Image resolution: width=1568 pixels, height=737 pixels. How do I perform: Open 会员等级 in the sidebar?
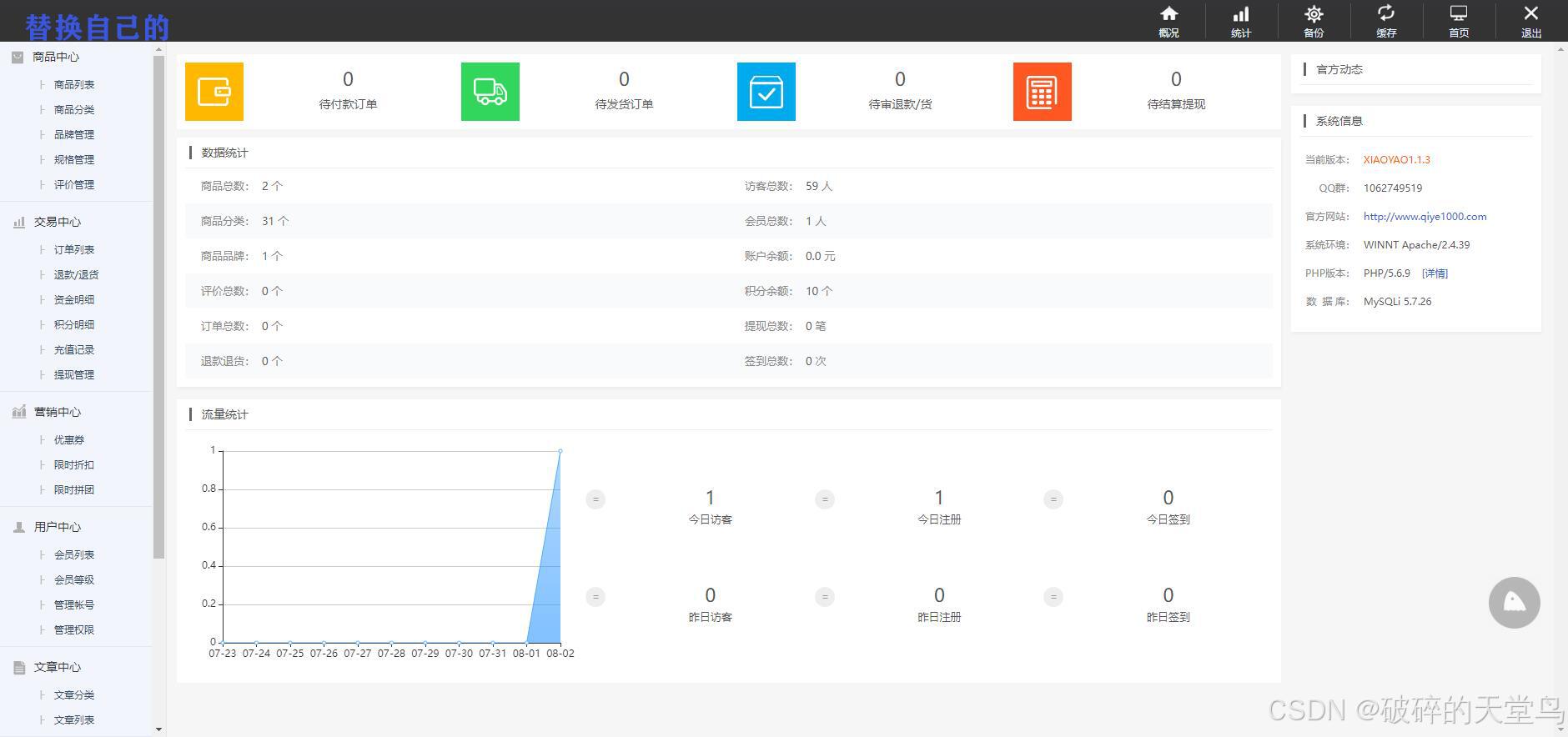(x=74, y=579)
